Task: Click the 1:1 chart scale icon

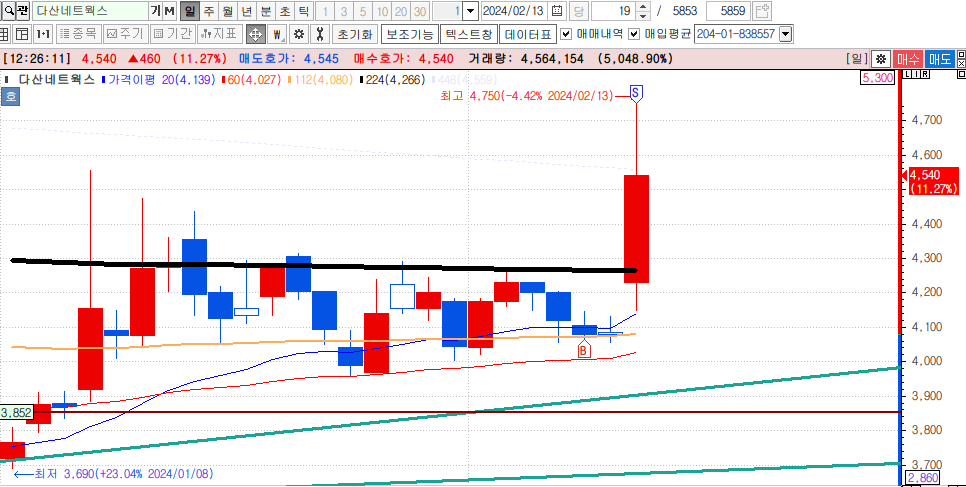Action: (x=43, y=34)
